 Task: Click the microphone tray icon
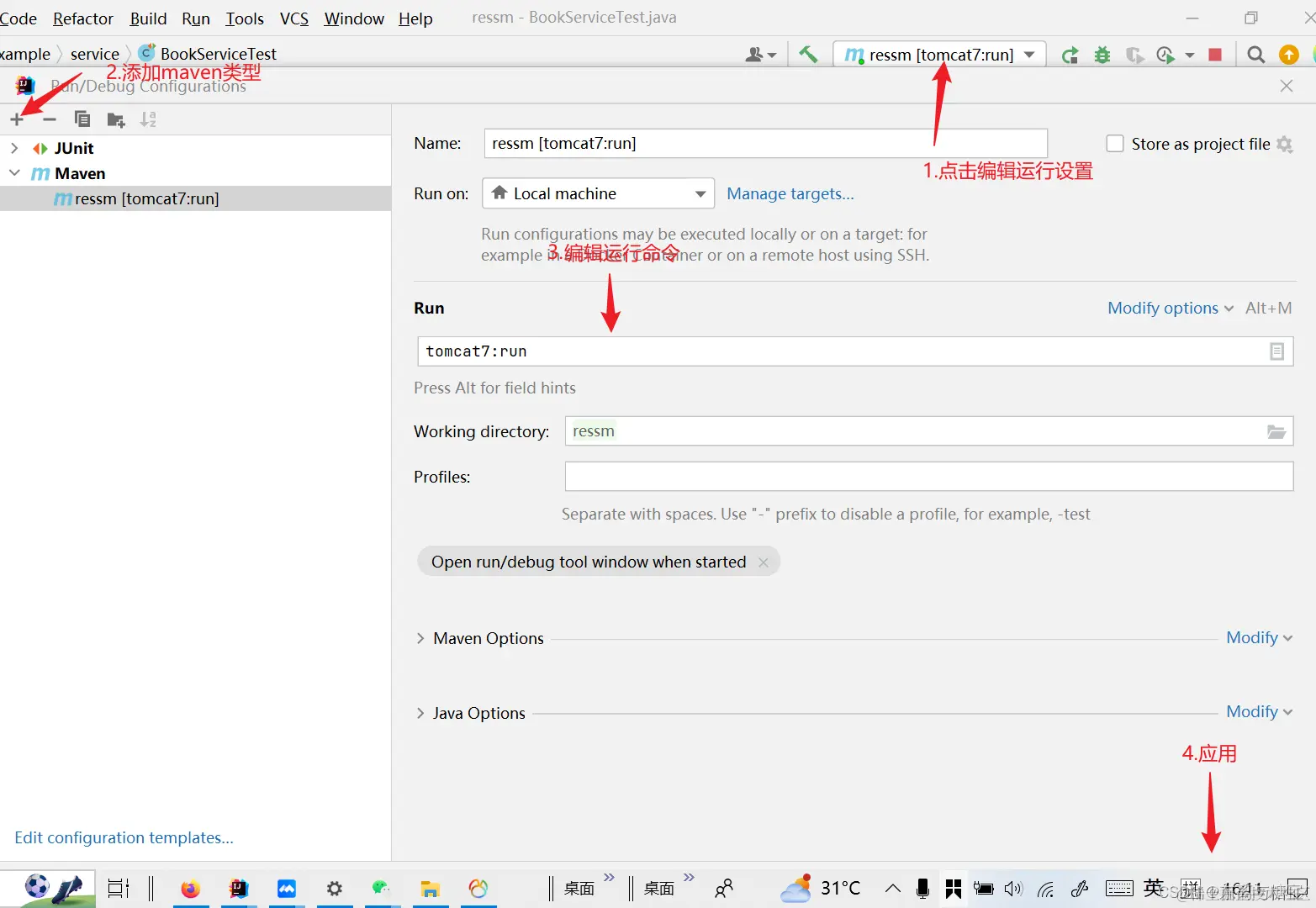tap(922, 889)
